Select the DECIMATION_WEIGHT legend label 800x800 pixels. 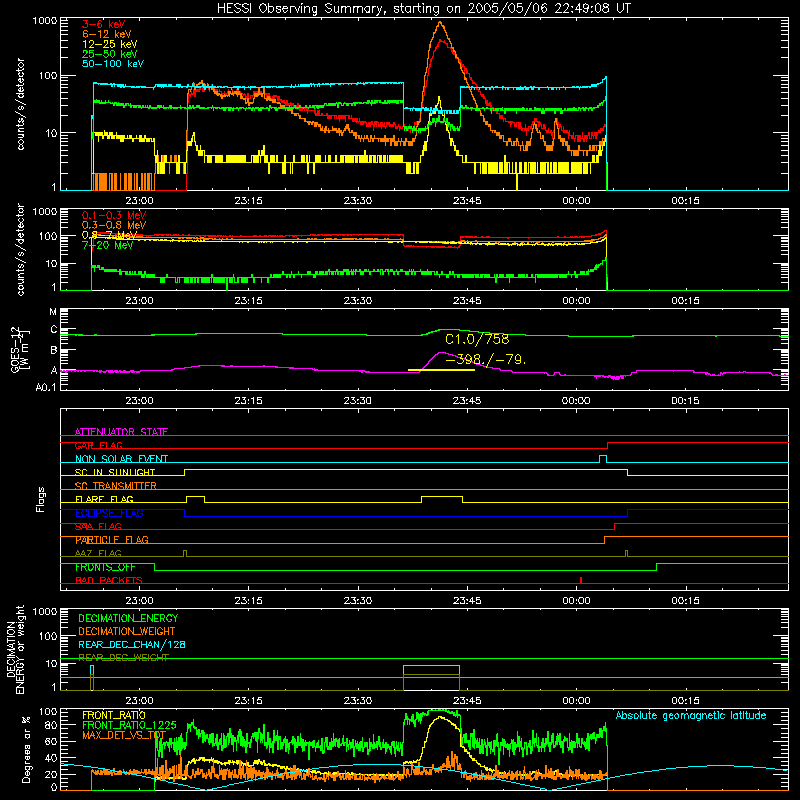click(x=127, y=632)
